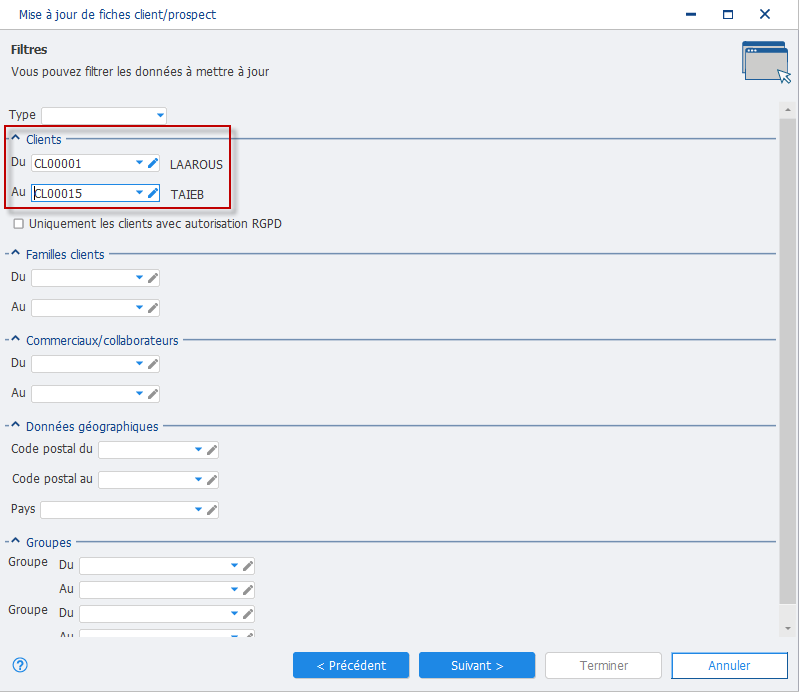Collapse the Clients section
Screen dimensions: 799x692
point(15,138)
